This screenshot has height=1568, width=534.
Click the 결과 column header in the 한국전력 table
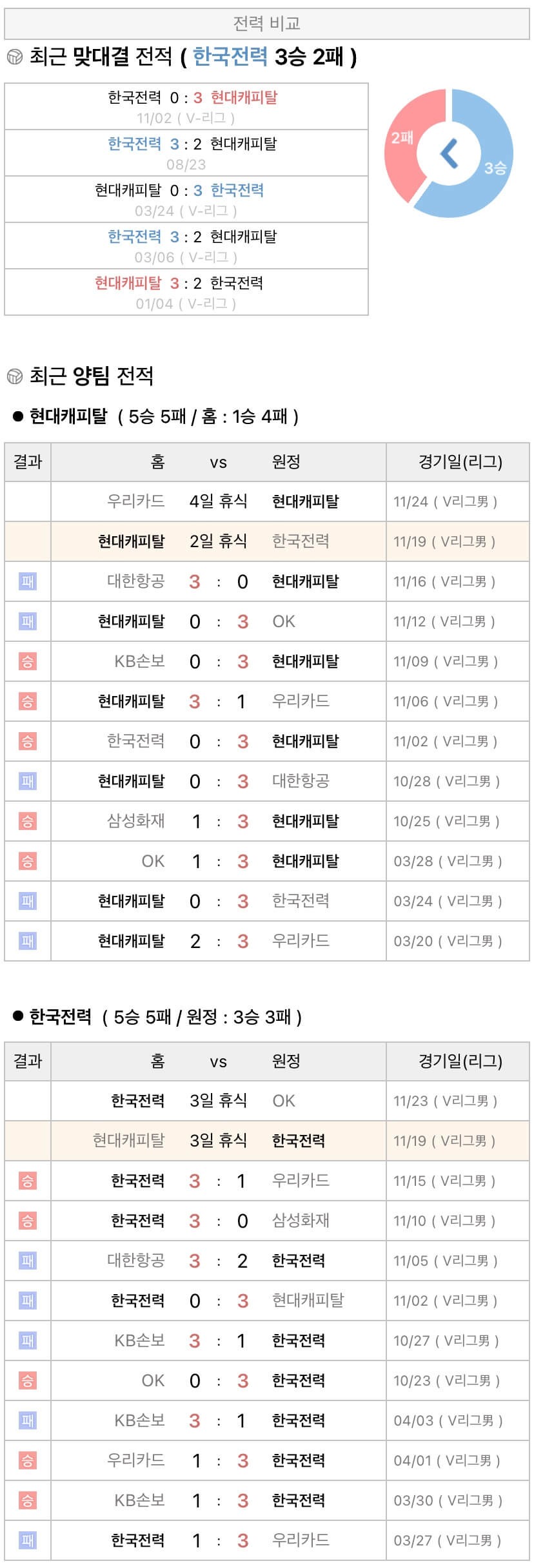click(28, 1061)
